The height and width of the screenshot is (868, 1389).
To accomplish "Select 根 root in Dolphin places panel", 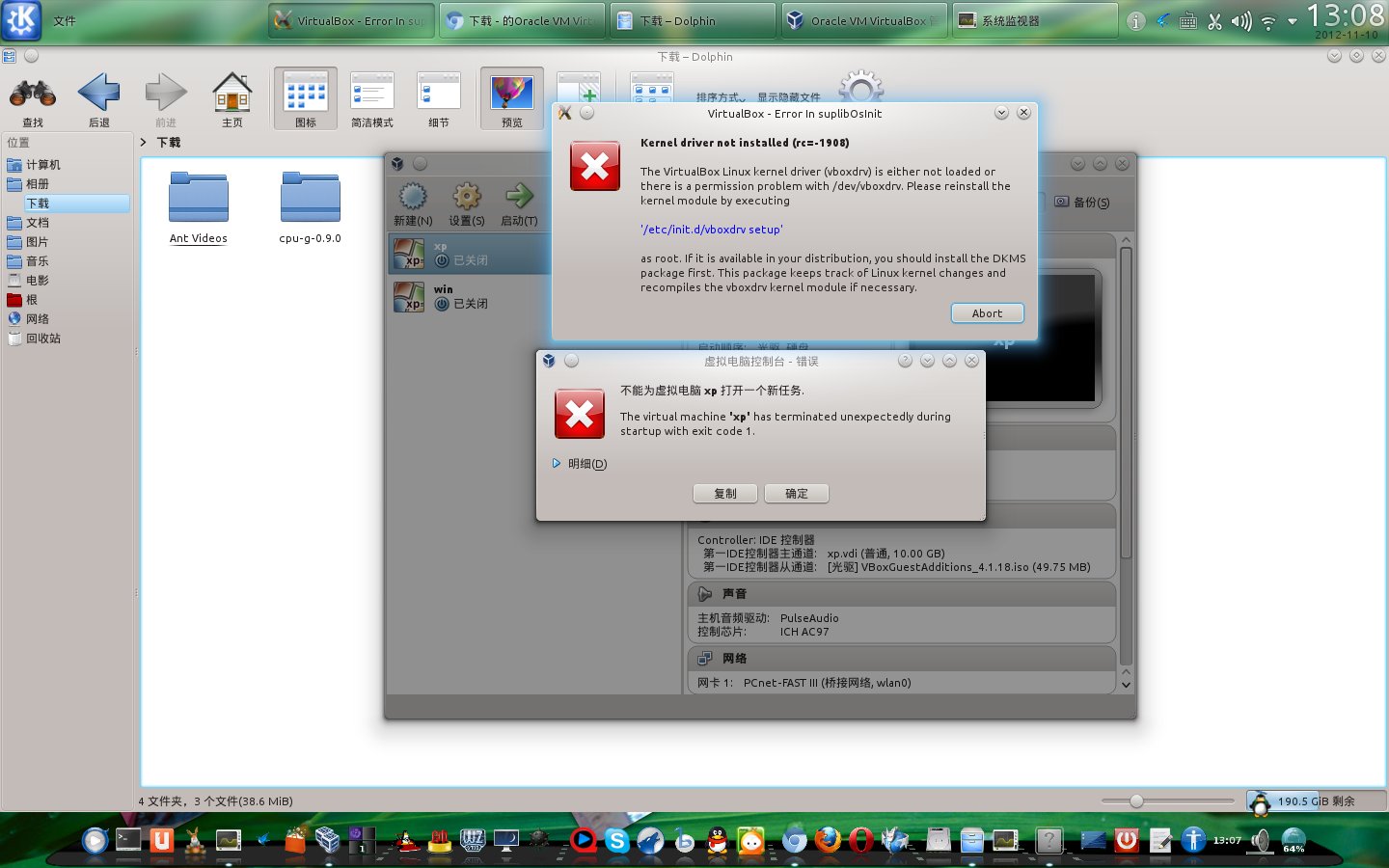I will point(68,300).
